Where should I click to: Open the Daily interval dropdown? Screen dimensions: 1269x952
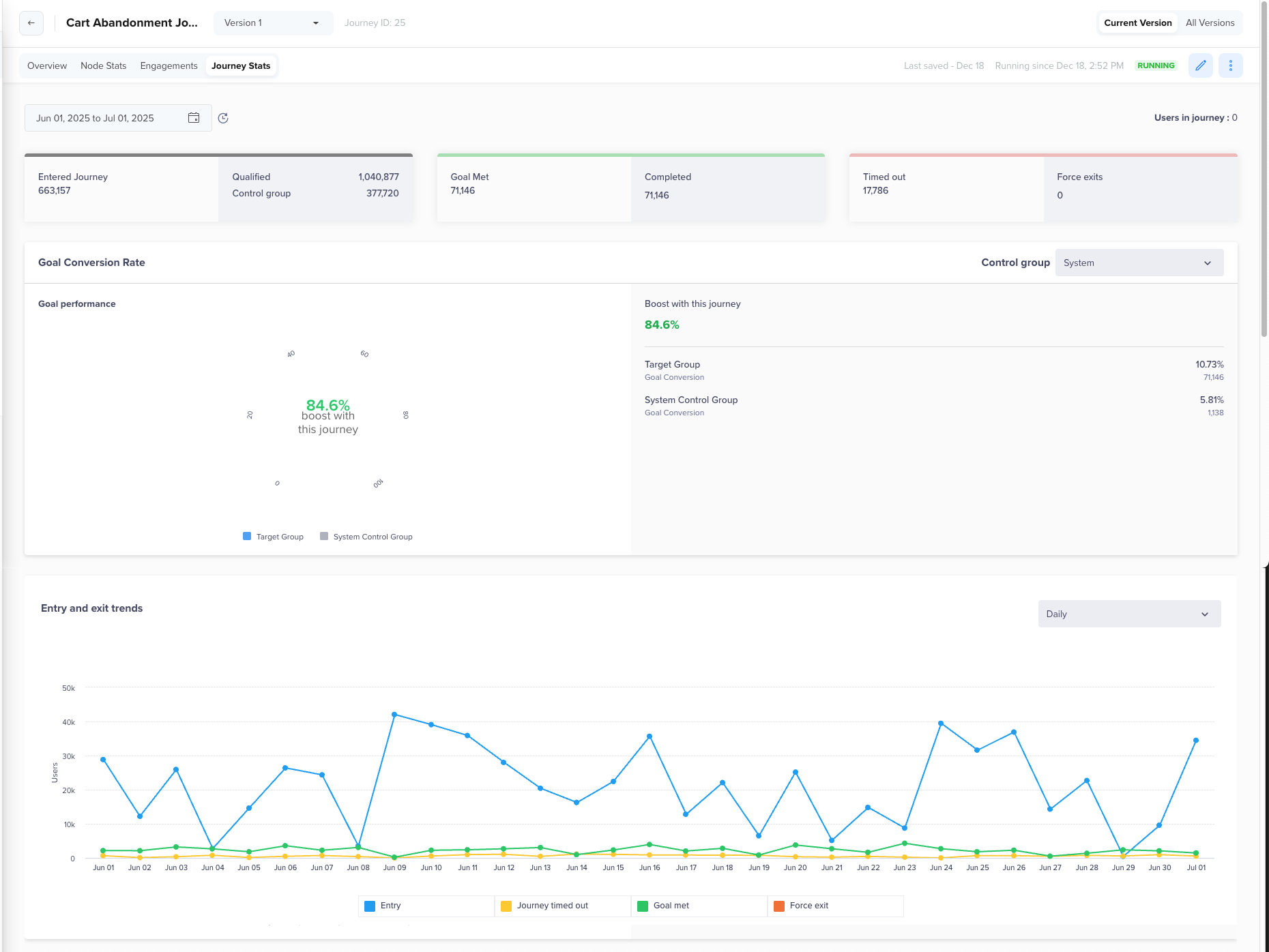point(1129,614)
